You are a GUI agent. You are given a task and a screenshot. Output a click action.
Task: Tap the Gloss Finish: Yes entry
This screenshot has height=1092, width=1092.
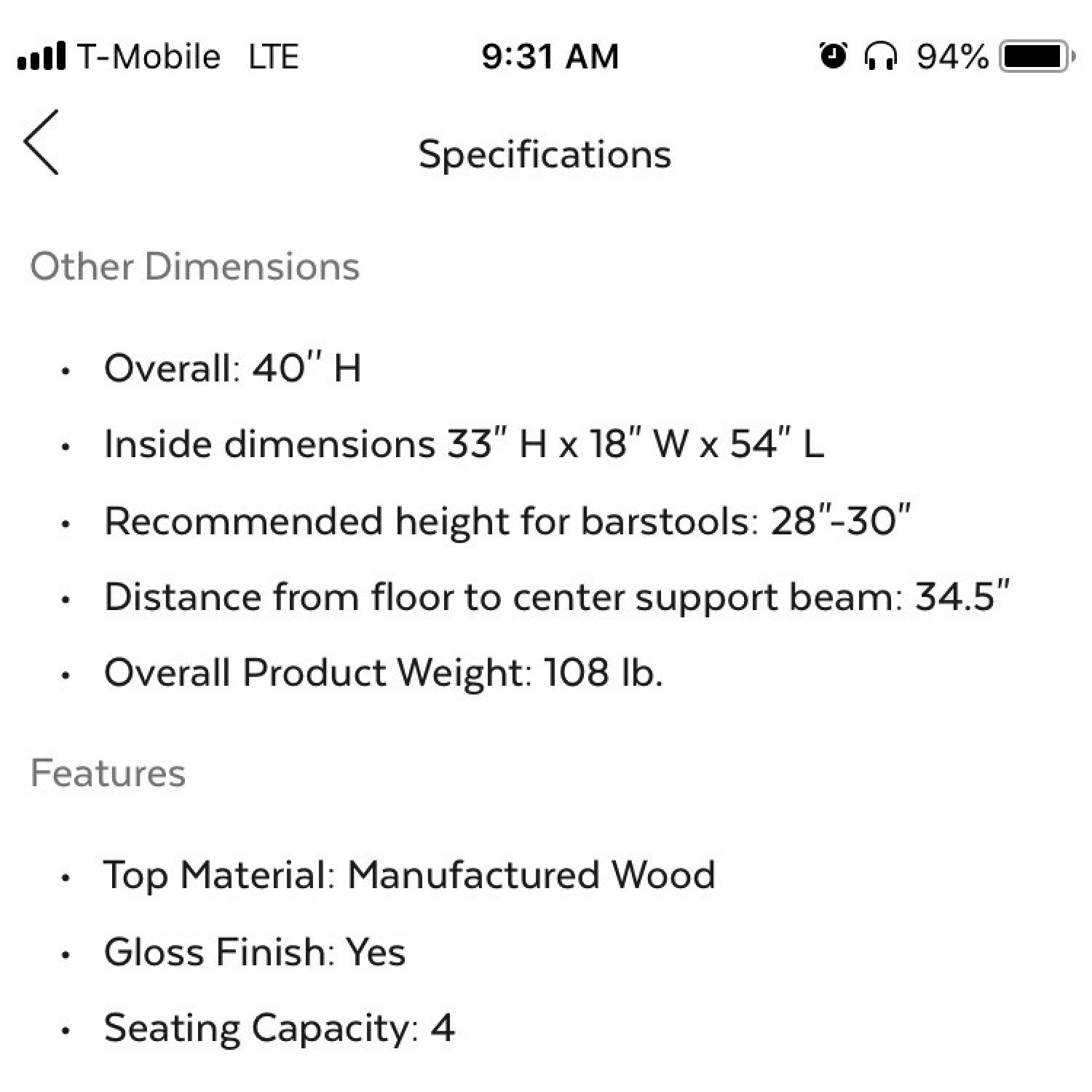pyautogui.click(x=254, y=952)
